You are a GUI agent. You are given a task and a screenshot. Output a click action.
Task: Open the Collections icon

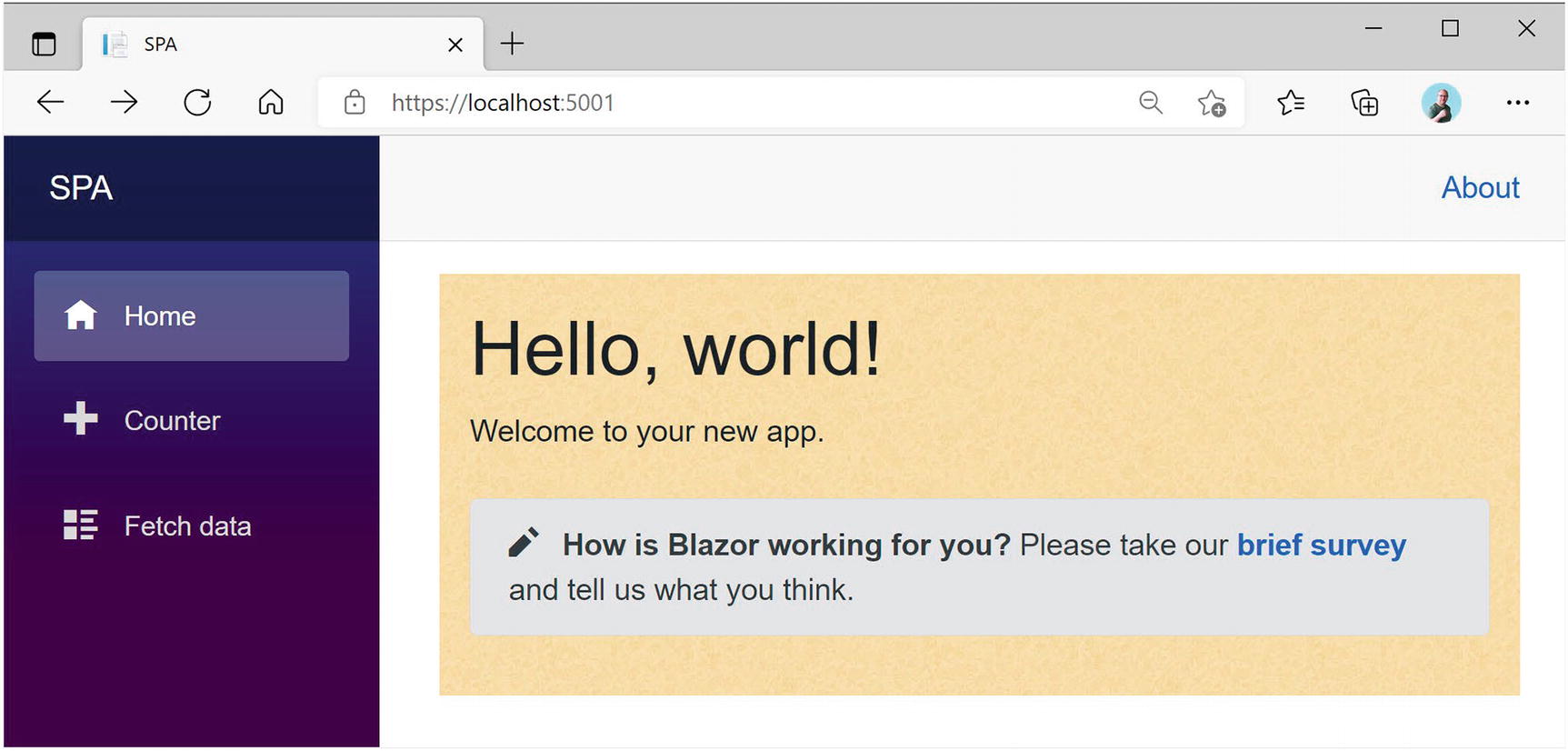coord(1364,103)
